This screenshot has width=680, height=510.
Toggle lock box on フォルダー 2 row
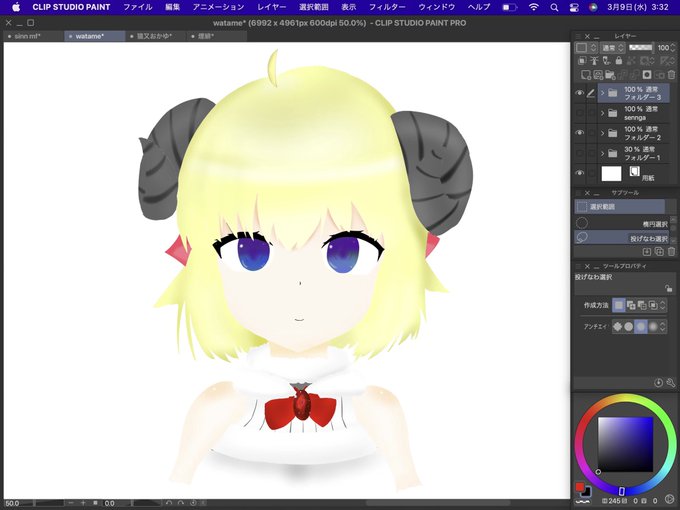(x=591, y=133)
